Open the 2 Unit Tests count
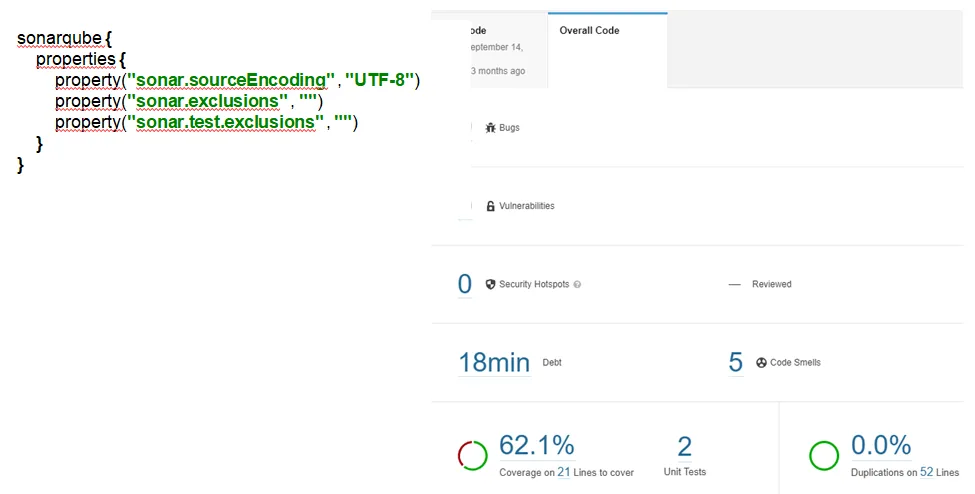975x494 pixels. [685, 447]
